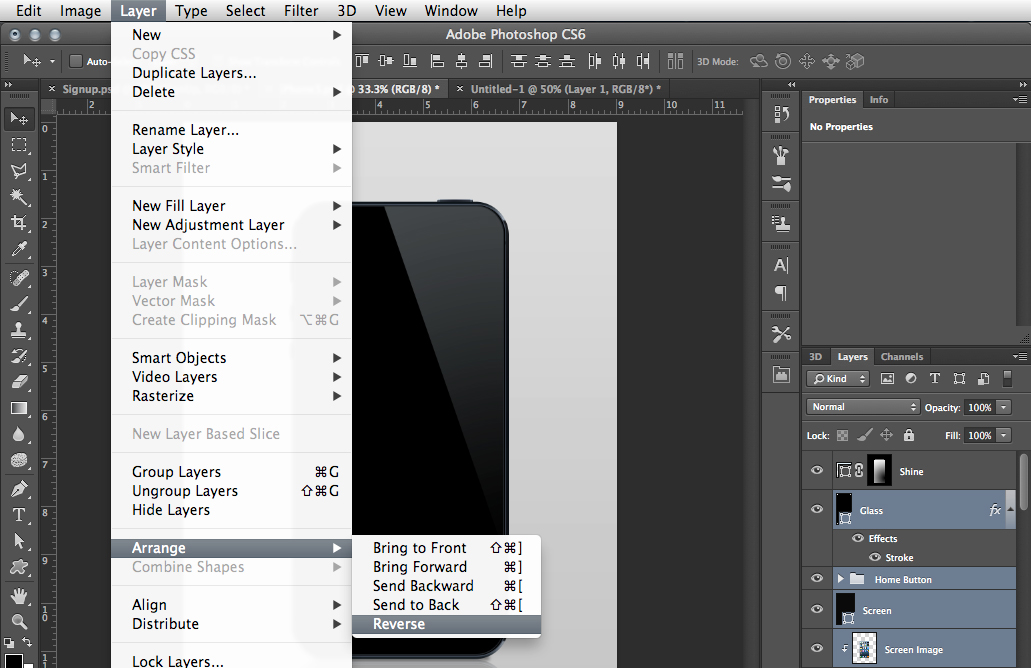The image size is (1031, 668).
Task: Hide the Shine layer
Action: [x=817, y=470]
